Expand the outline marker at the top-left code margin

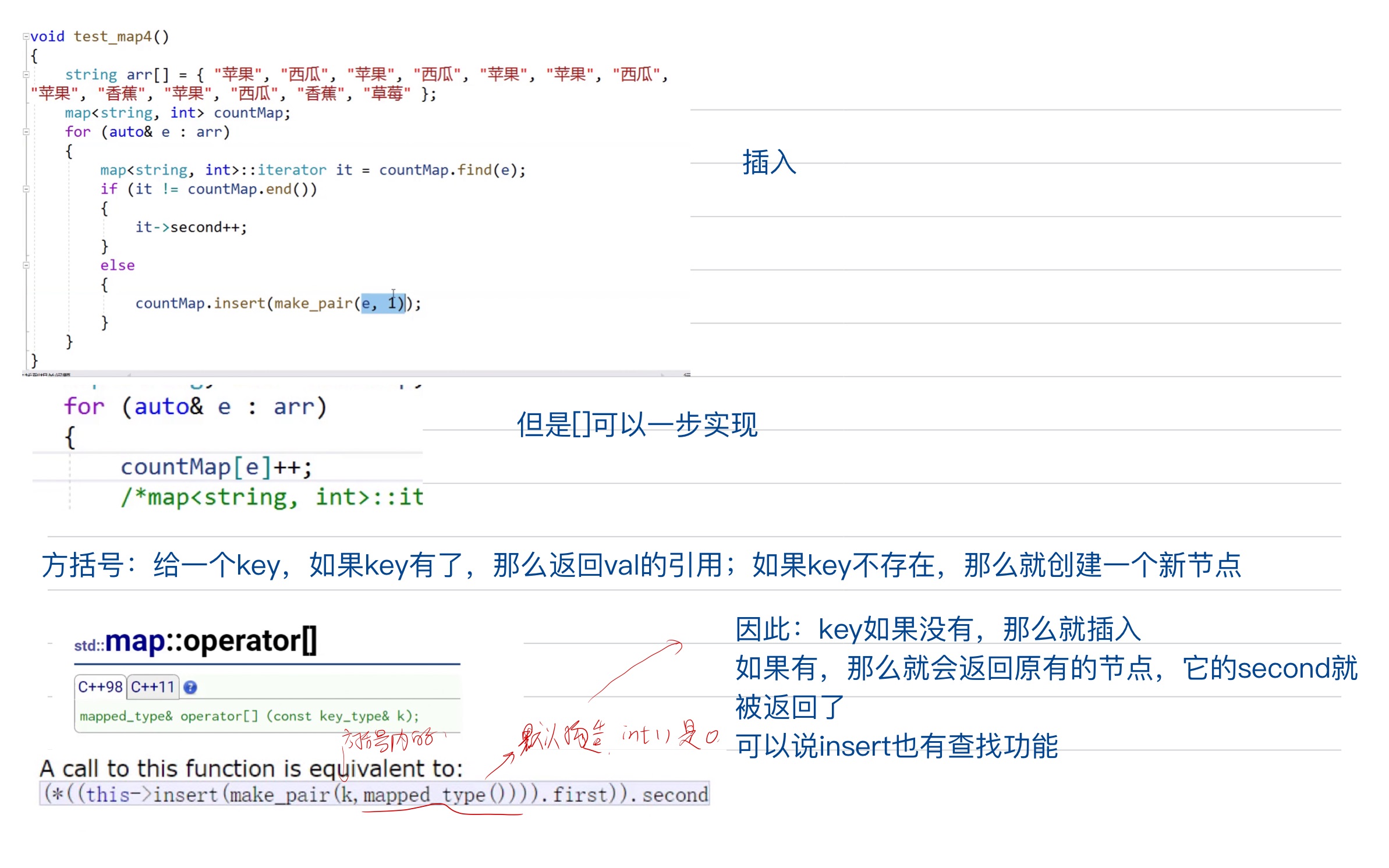[x=25, y=36]
